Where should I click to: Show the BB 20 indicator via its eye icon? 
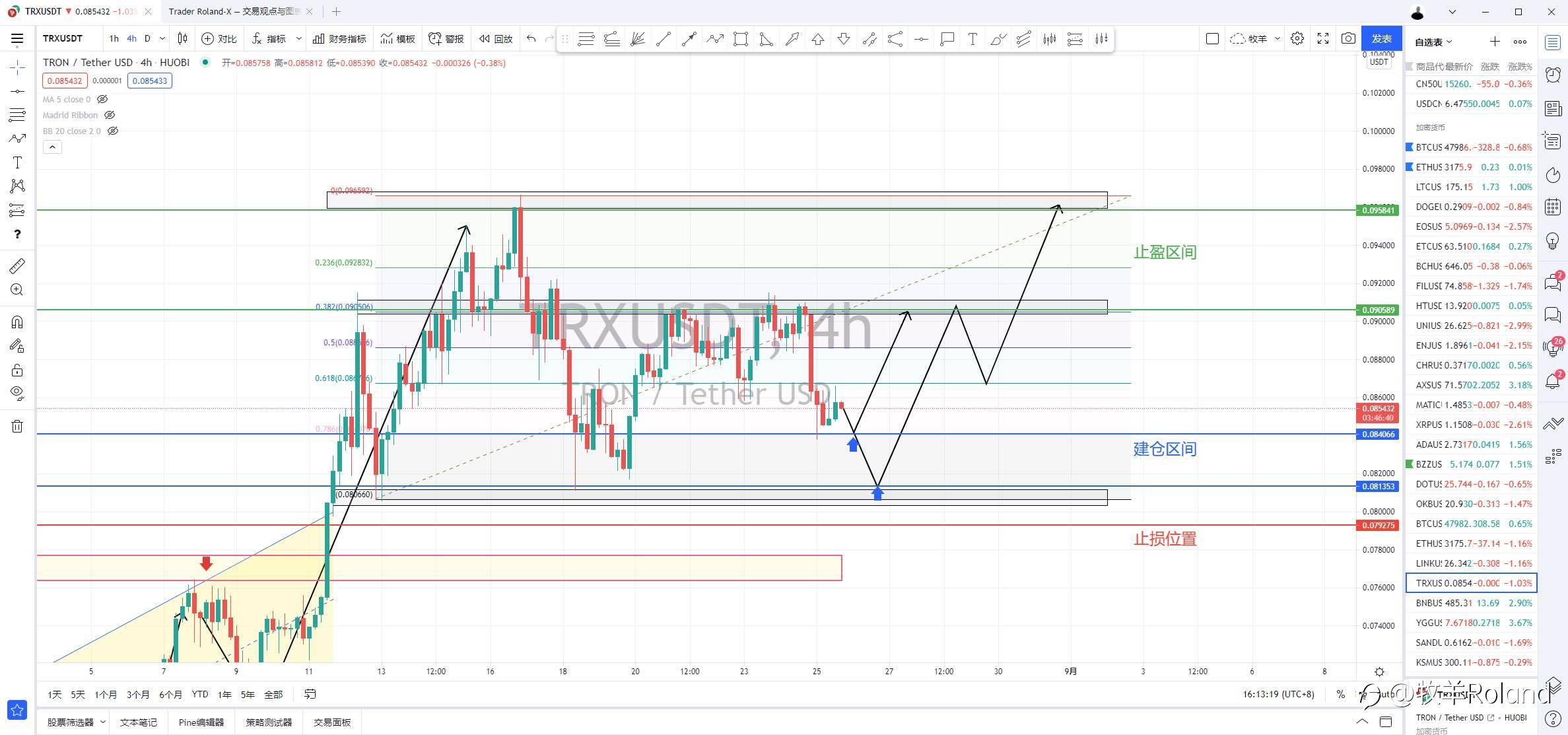point(113,131)
